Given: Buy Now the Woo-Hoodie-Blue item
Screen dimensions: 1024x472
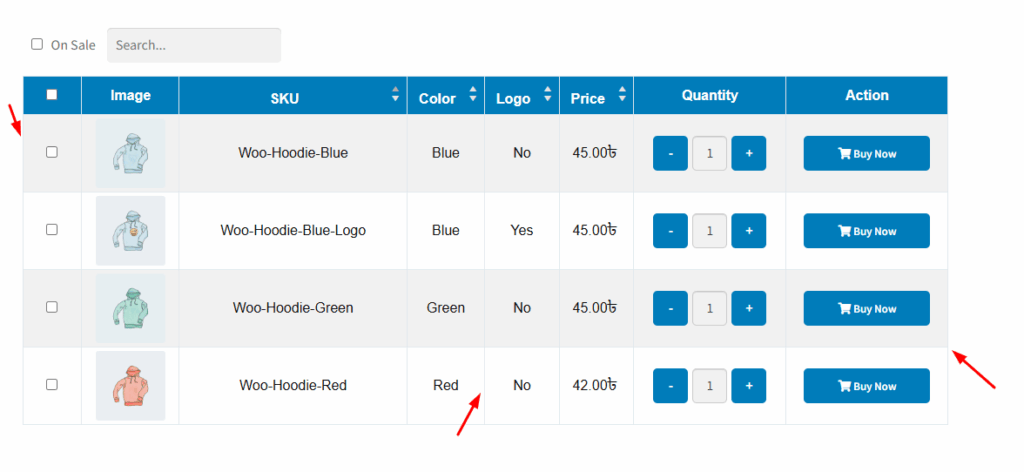Looking at the screenshot, I should click(867, 153).
